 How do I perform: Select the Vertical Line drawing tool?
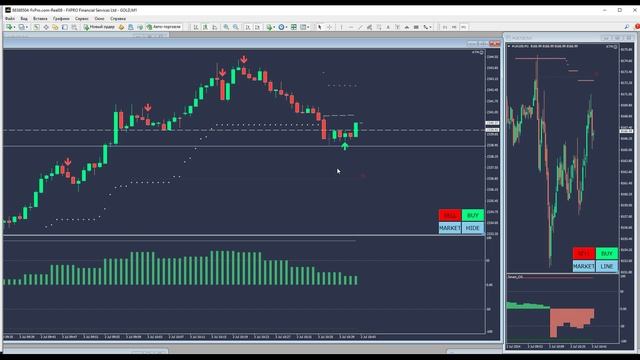(341, 27)
